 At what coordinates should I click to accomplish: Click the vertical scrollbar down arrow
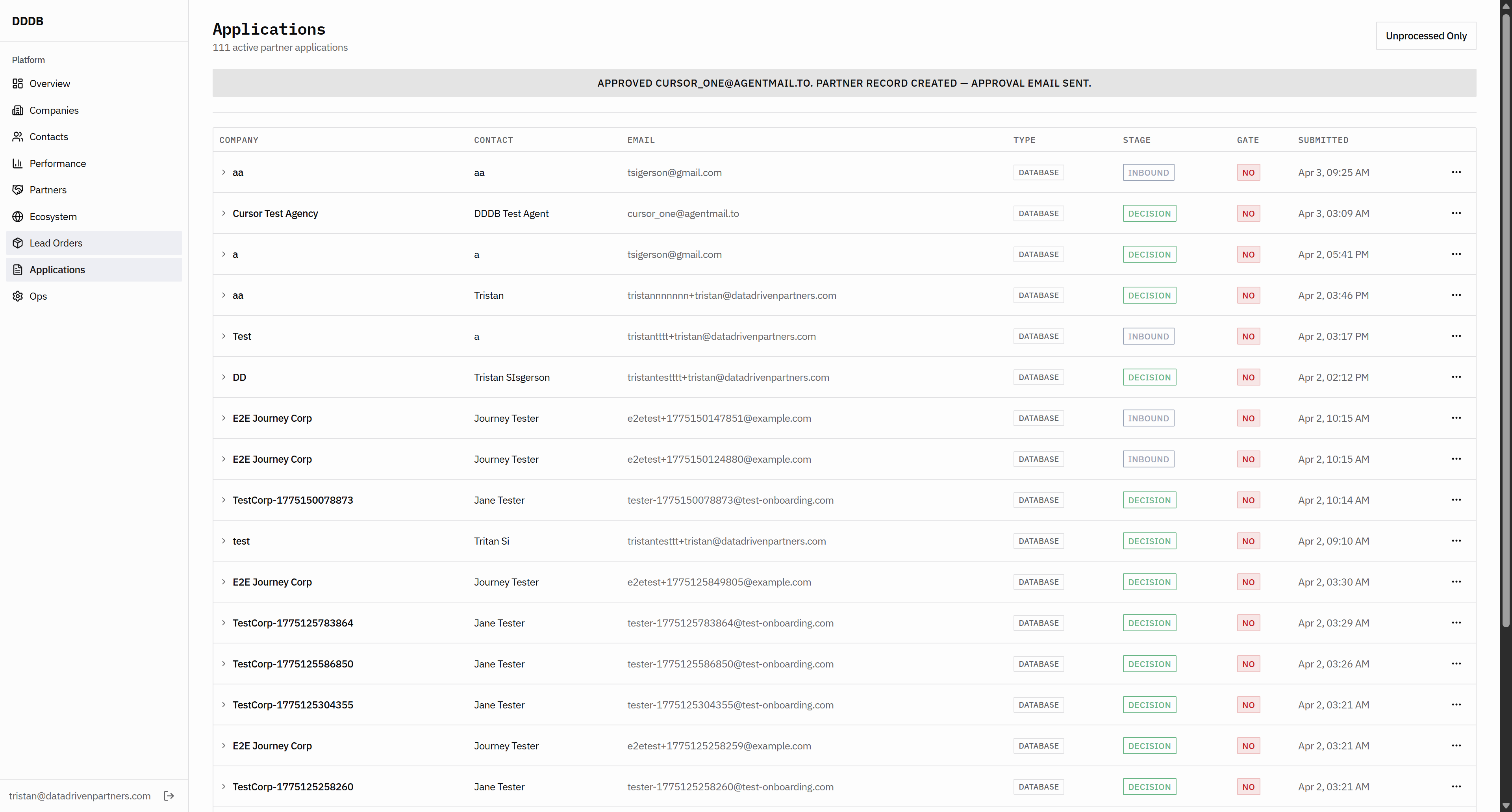pos(1506,806)
